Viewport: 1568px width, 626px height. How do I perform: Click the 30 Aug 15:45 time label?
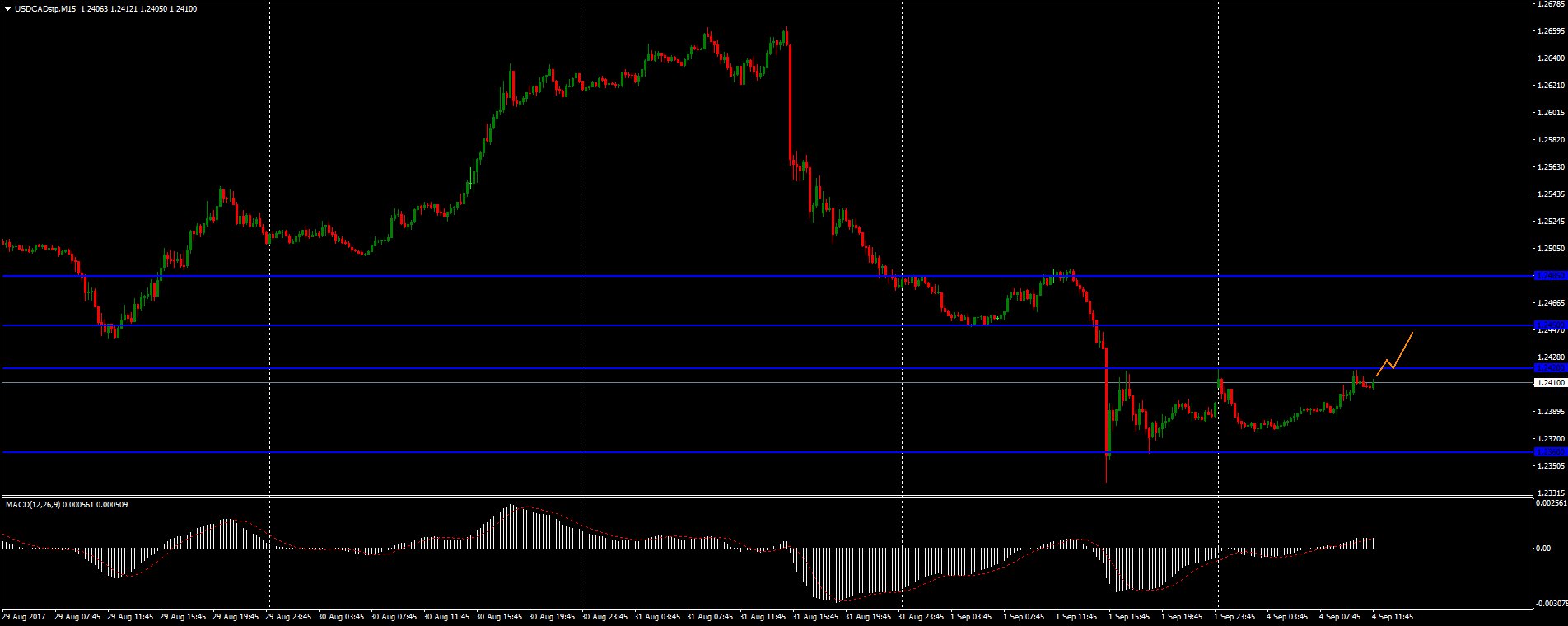497,616
